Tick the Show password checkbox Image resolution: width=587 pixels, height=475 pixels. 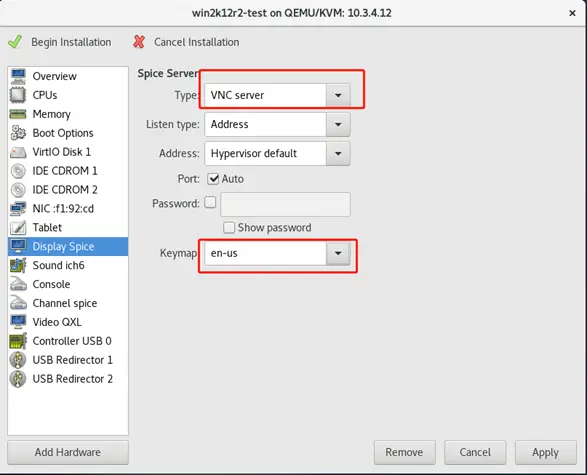229,228
